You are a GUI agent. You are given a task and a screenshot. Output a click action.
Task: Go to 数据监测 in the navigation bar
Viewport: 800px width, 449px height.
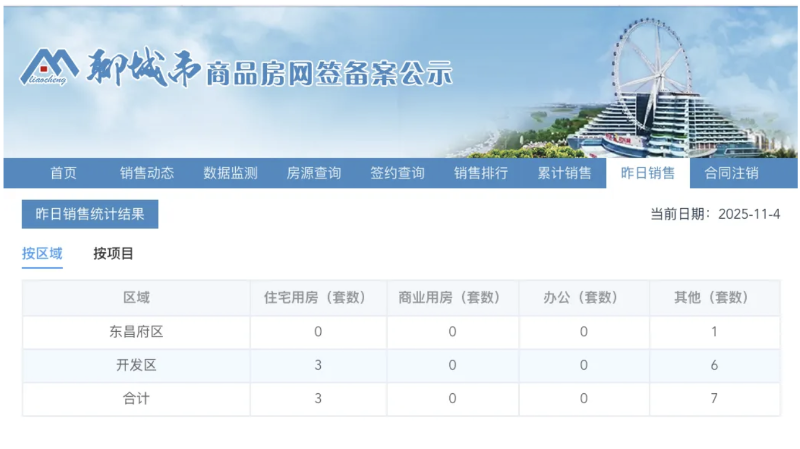pyautogui.click(x=230, y=173)
